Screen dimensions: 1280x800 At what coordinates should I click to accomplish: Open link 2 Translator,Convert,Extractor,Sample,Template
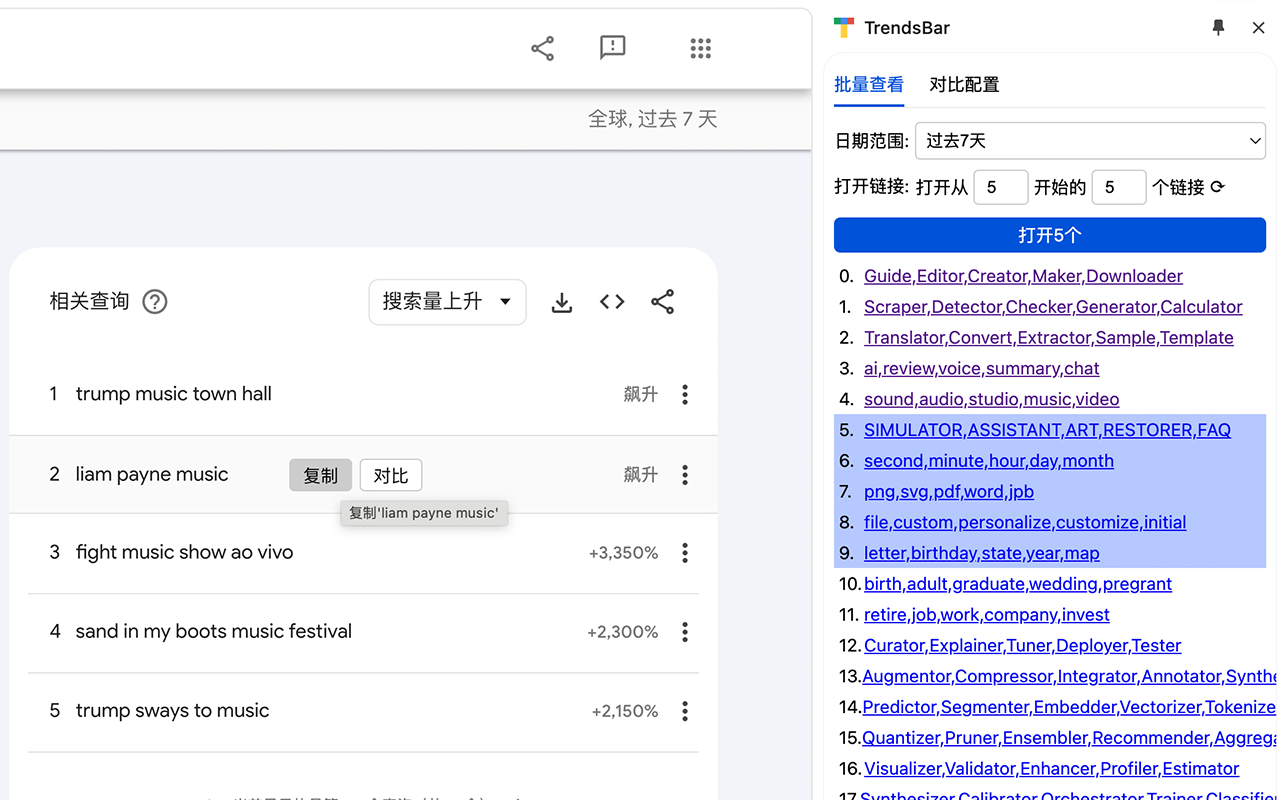(1048, 338)
